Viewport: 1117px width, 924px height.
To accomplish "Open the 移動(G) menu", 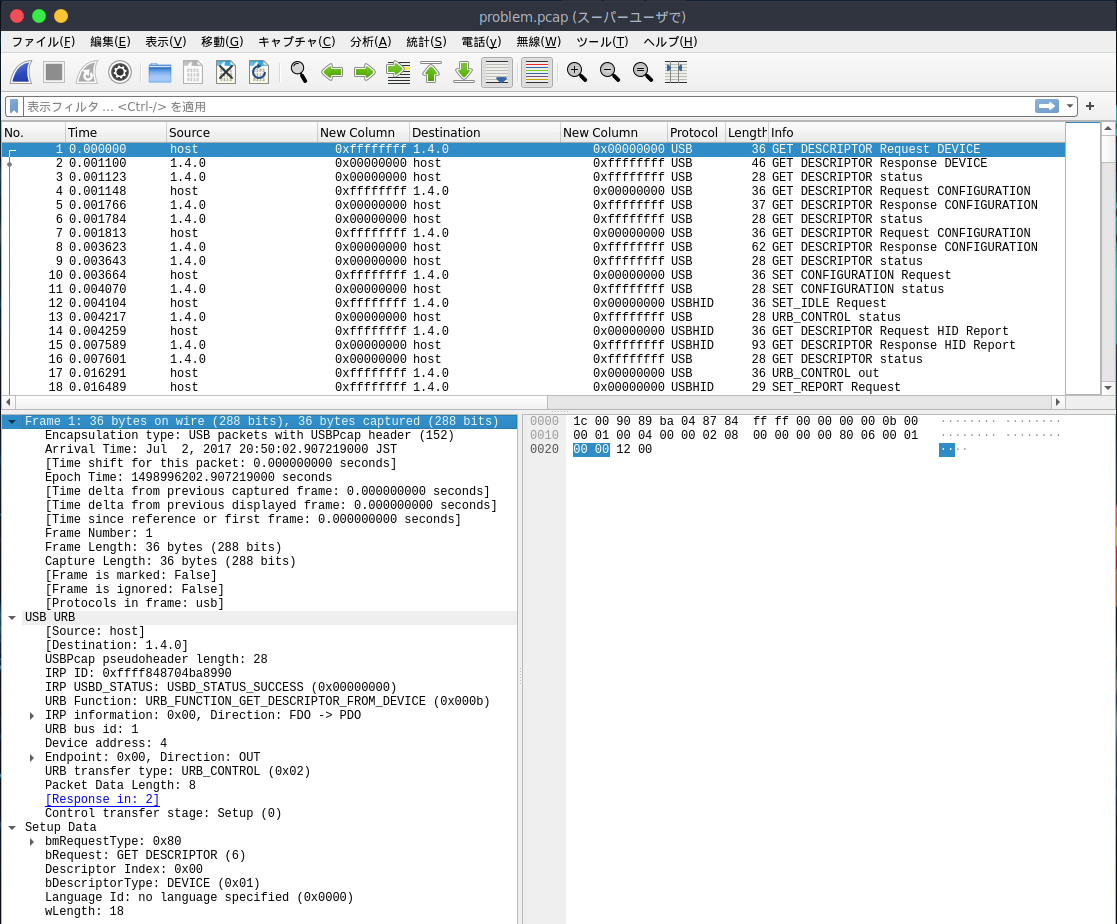I will [x=222, y=41].
